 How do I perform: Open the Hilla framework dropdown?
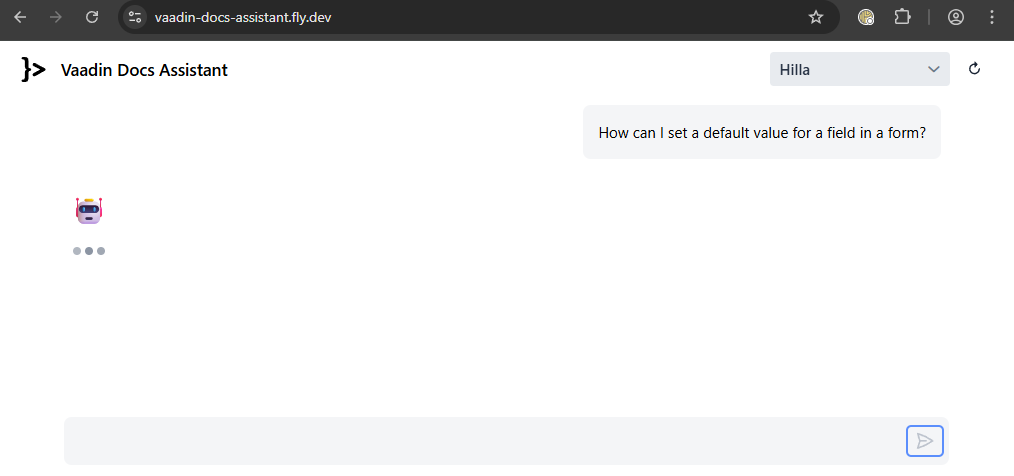[858, 69]
